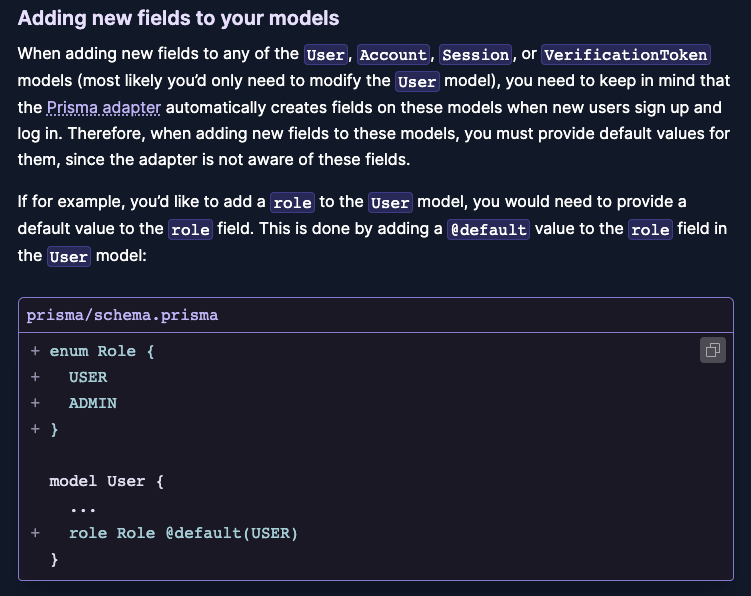Click the paragraph starting "If for example"

pos(372,229)
